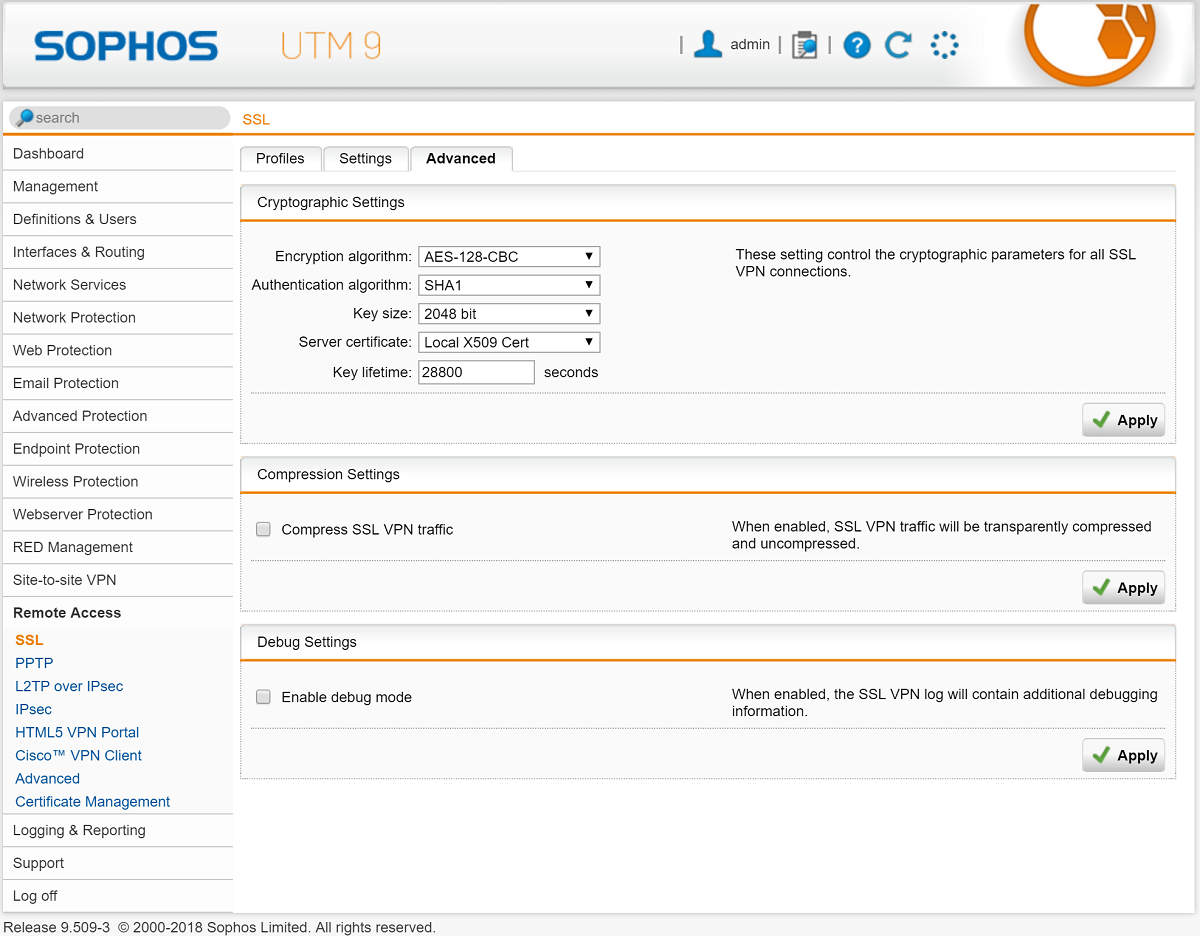The width and height of the screenshot is (1200, 936).
Task: Click the Release 9.509-3 footer text
Action: pos(58,927)
